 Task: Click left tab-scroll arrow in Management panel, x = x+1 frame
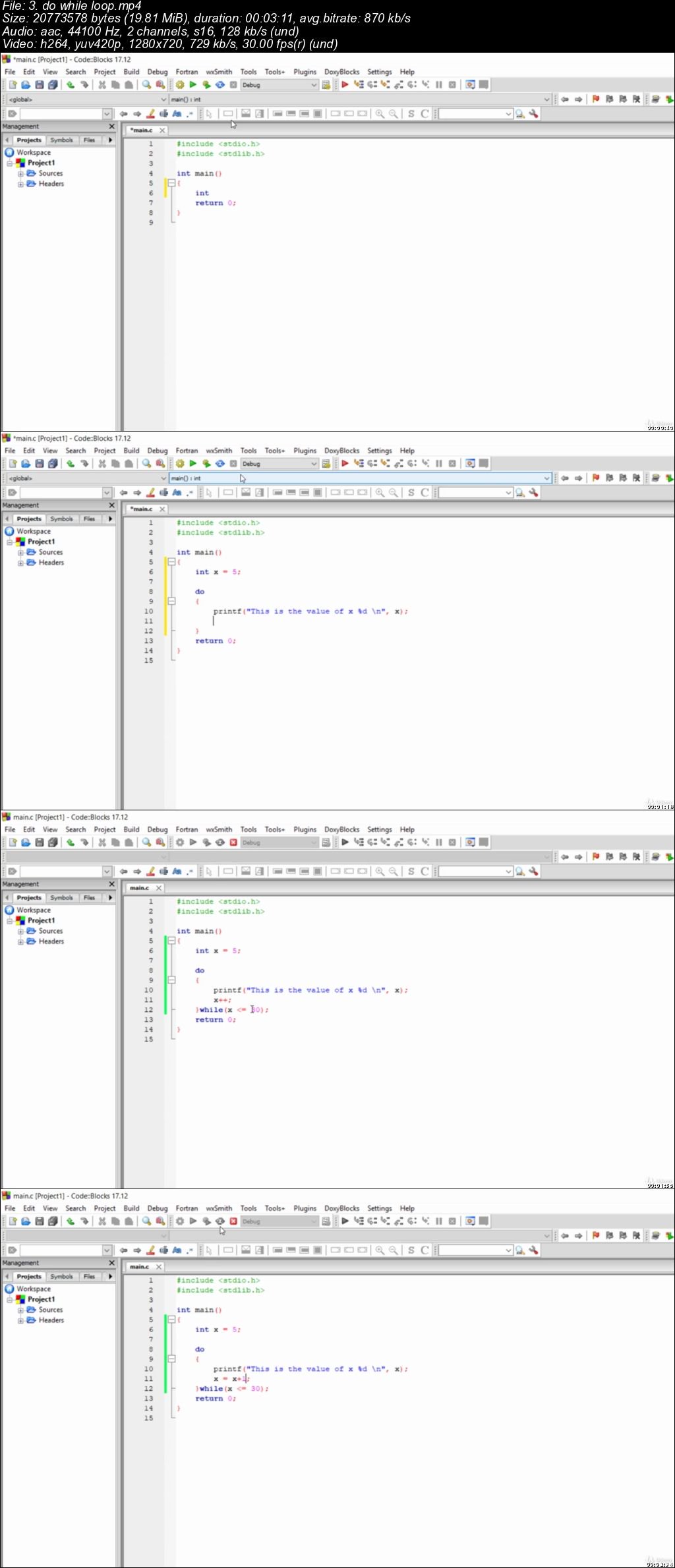7,1277
